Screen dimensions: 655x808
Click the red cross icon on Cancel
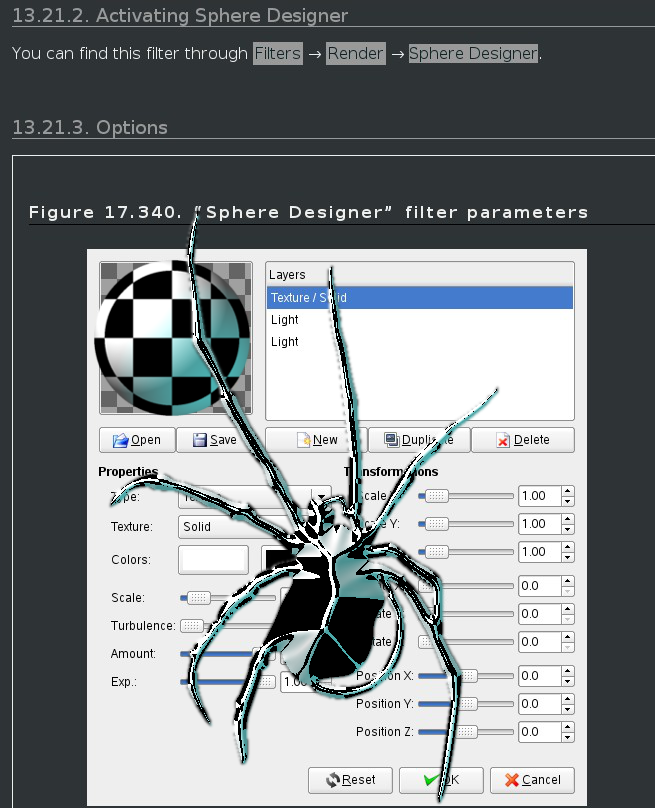[x=512, y=780]
